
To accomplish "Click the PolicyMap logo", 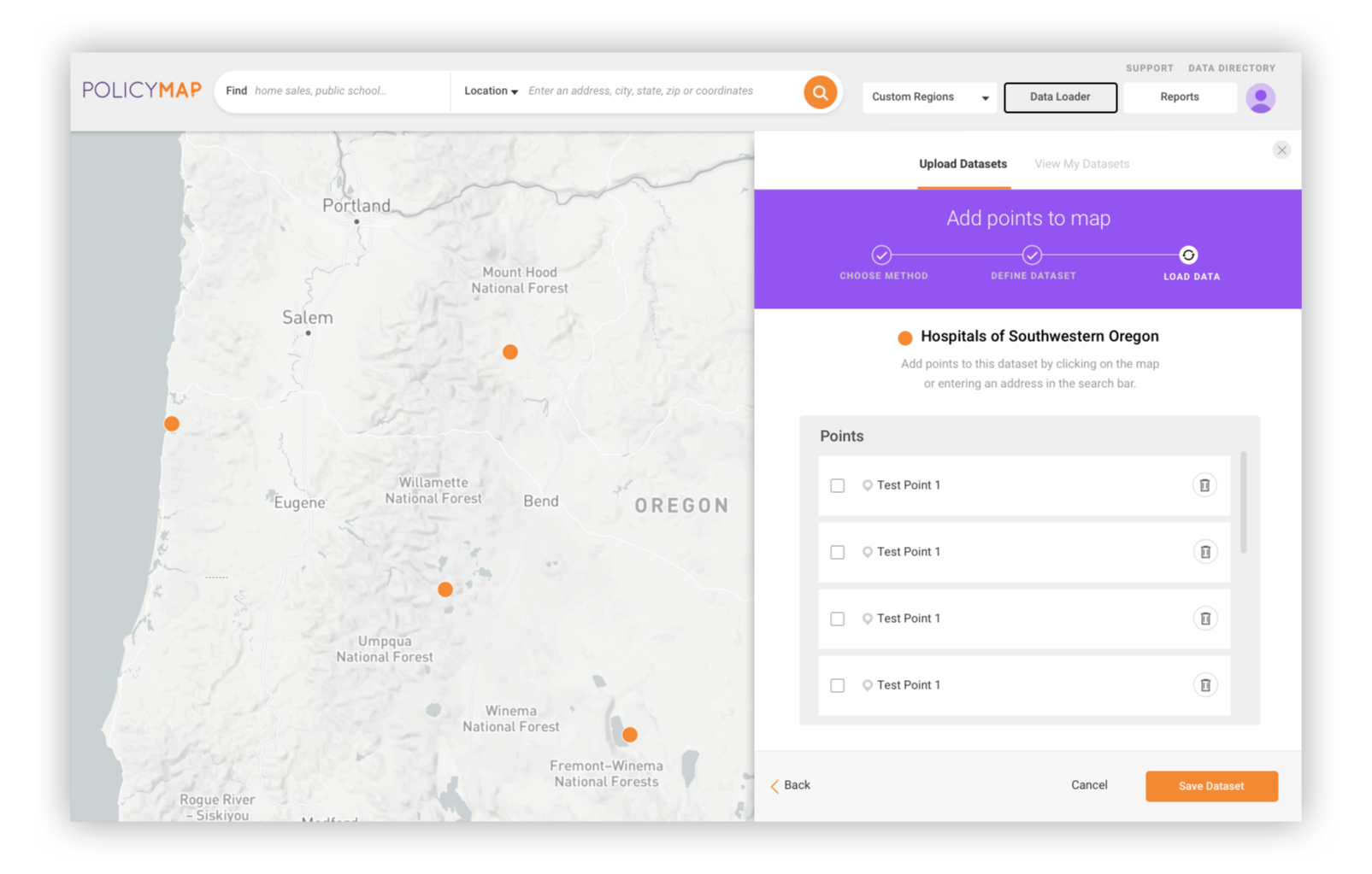I will [142, 90].
